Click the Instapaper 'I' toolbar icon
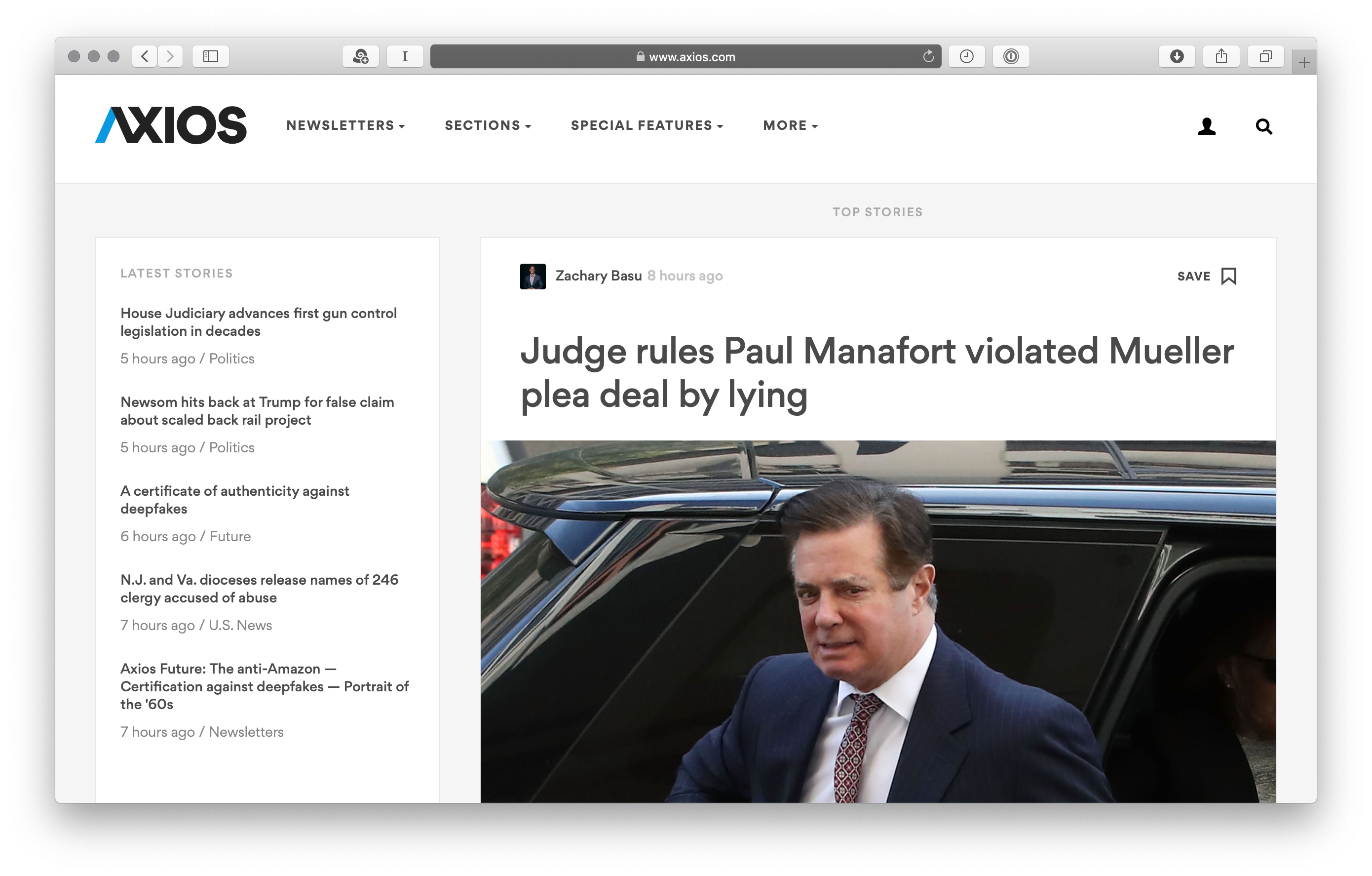The image size is (1372, 876). coord(405,56)
